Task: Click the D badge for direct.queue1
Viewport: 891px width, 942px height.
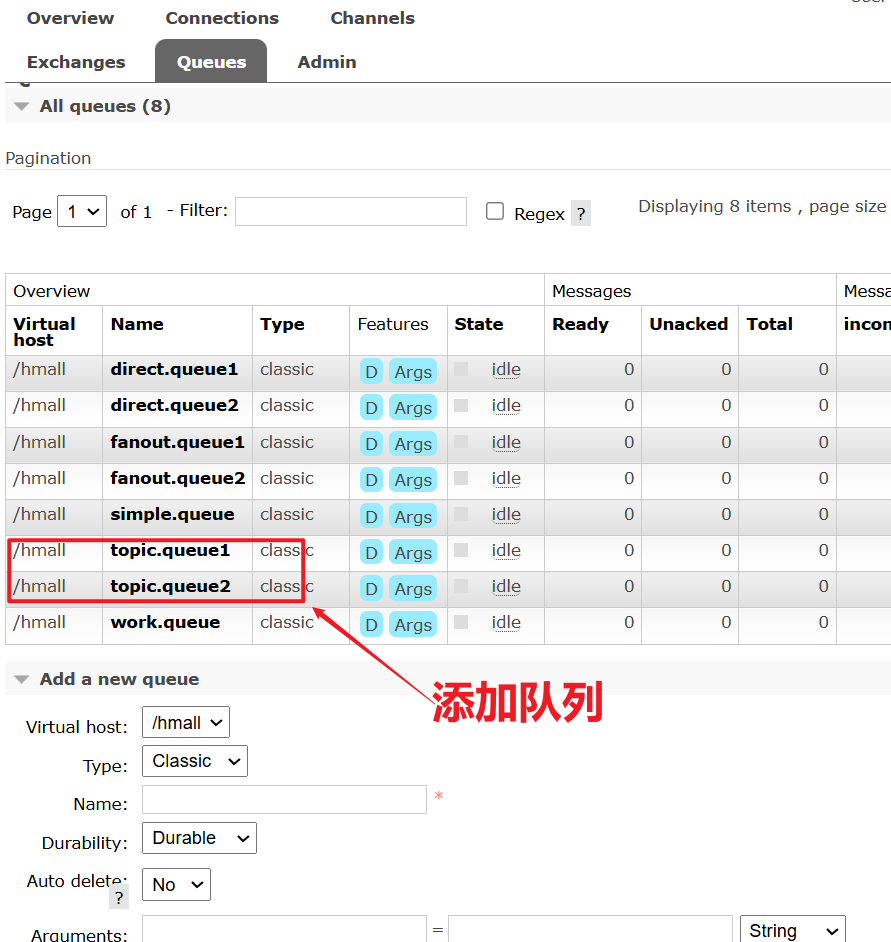Action: [371, 372]
